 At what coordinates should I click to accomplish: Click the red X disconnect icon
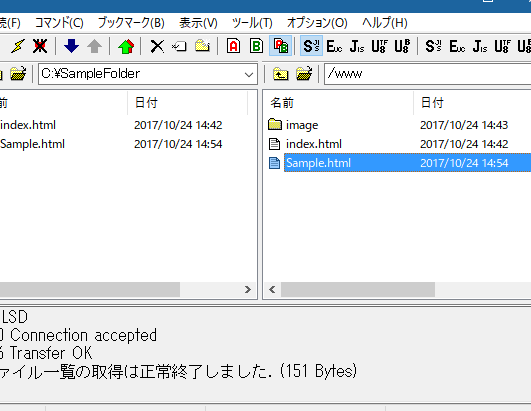click(x=40, y=46)
